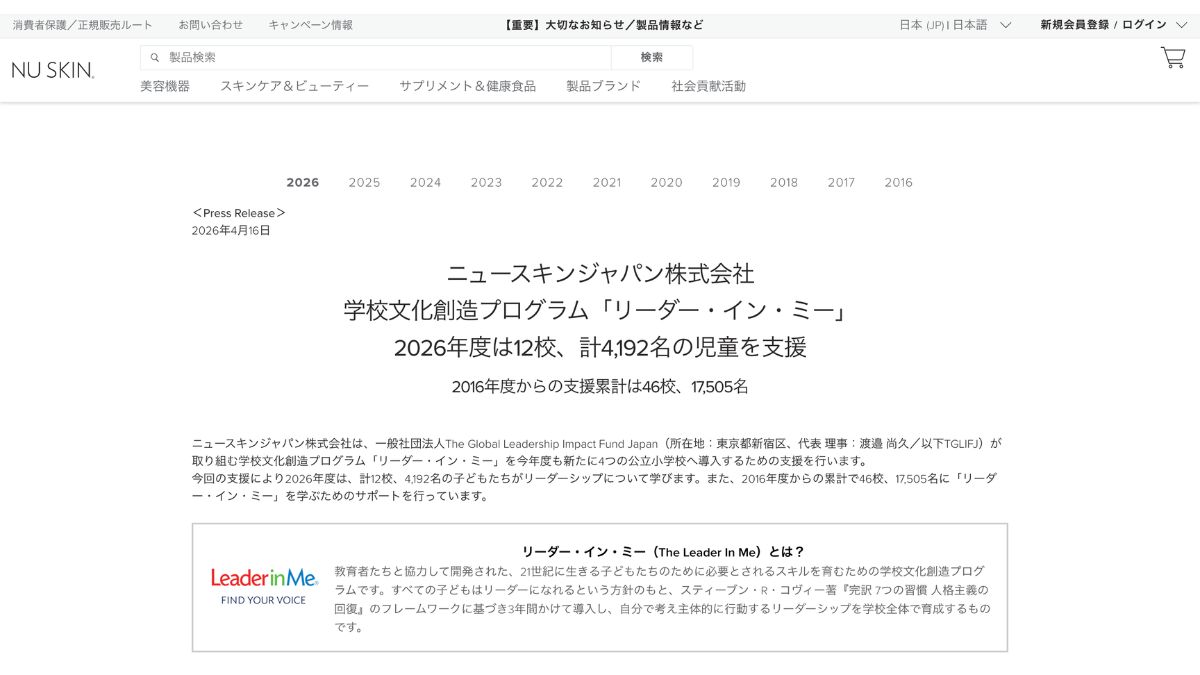
Task: Click the heading ニュースキンジャパン株式会社
Action: [600, 273]
